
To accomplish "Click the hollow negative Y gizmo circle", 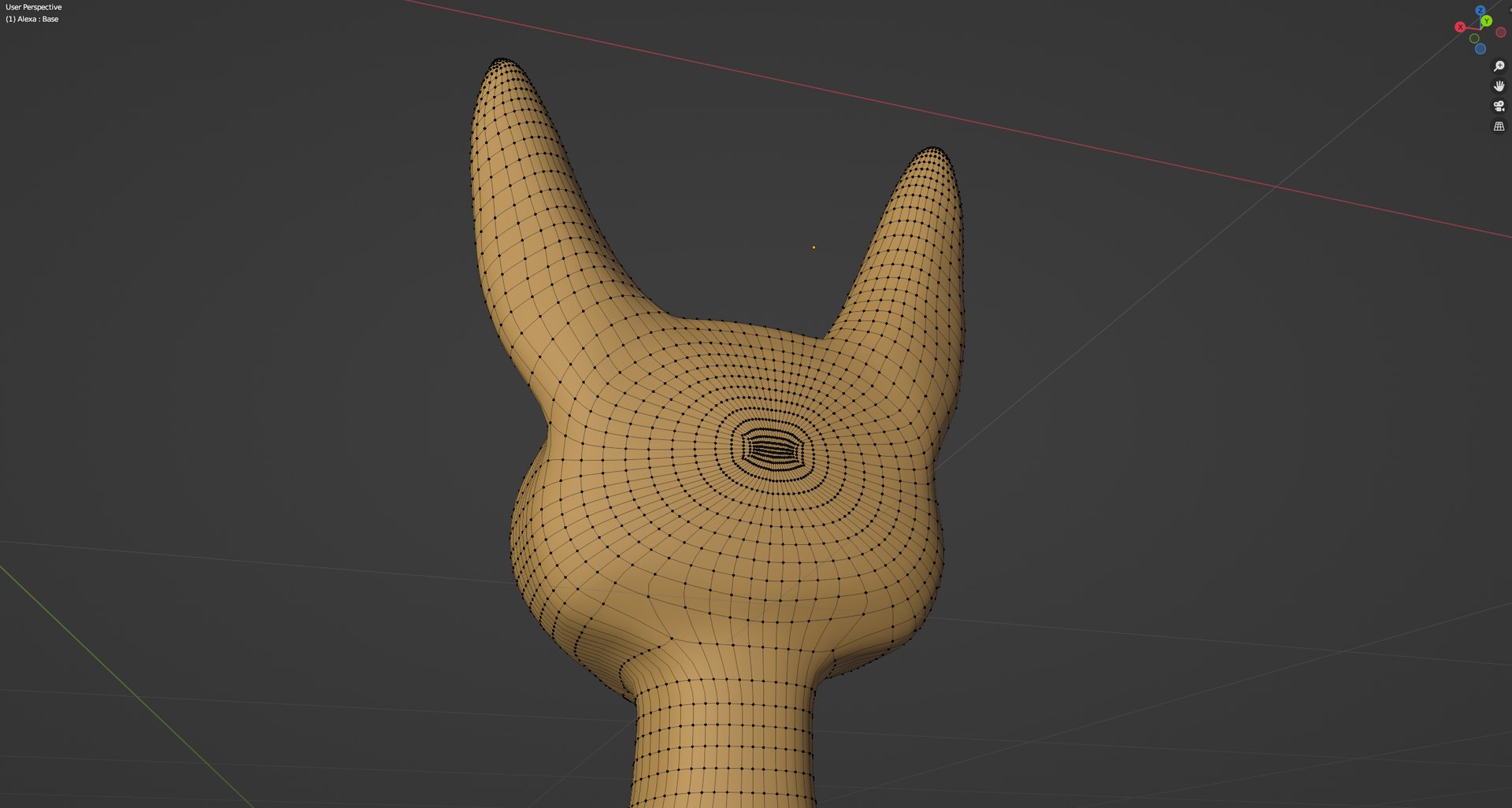I will coord(1474,39).
